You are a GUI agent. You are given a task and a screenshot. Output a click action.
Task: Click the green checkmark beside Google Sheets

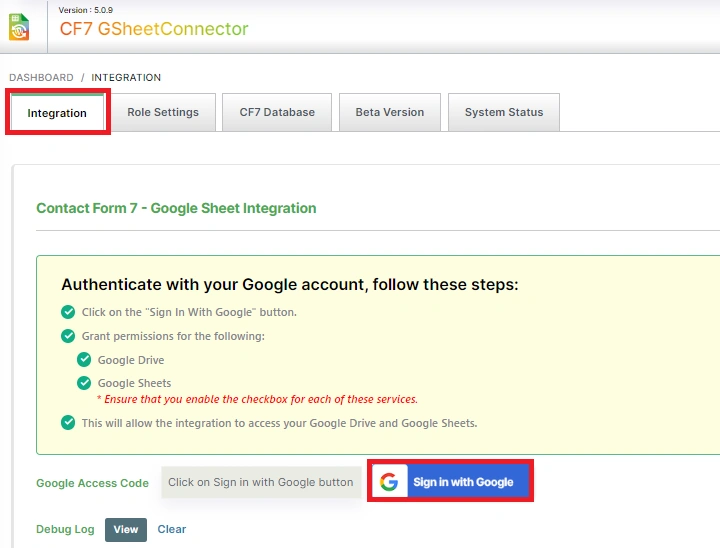point(84,383)
